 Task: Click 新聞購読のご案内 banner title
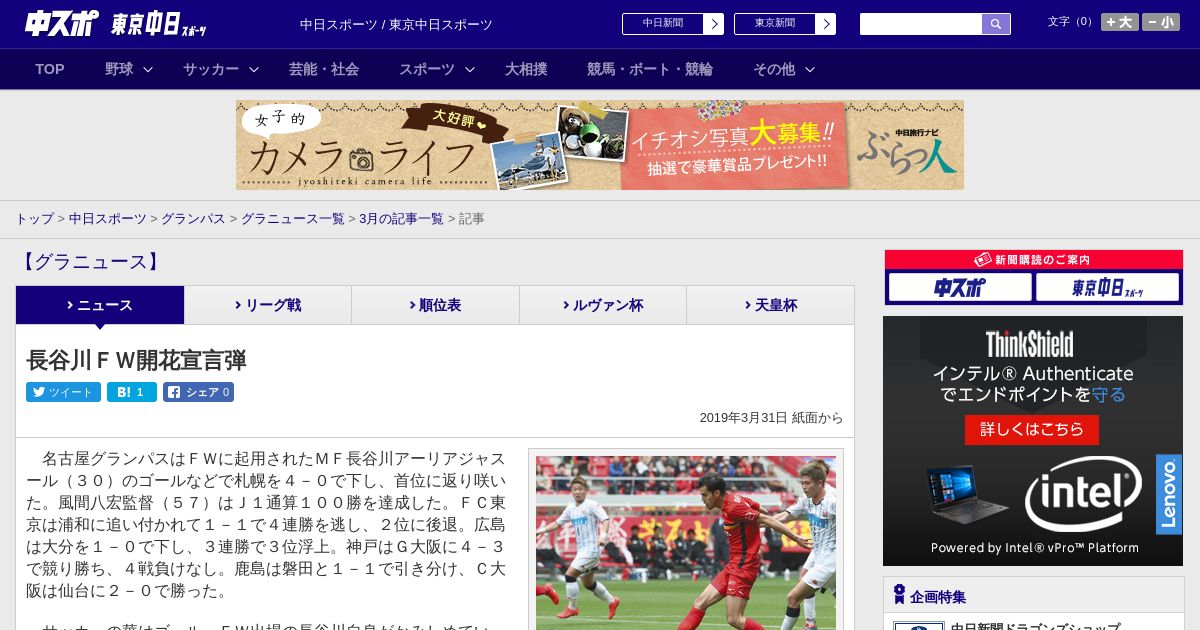click(1033, 259)
